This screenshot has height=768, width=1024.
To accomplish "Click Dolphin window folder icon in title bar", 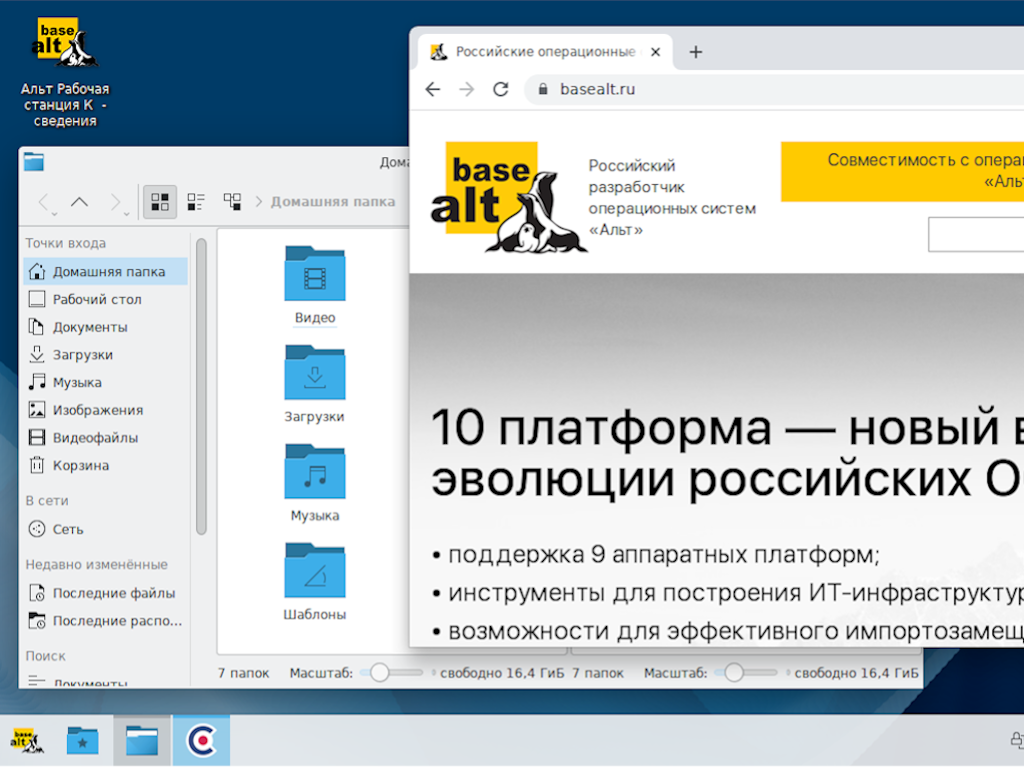I will (34, 161).
